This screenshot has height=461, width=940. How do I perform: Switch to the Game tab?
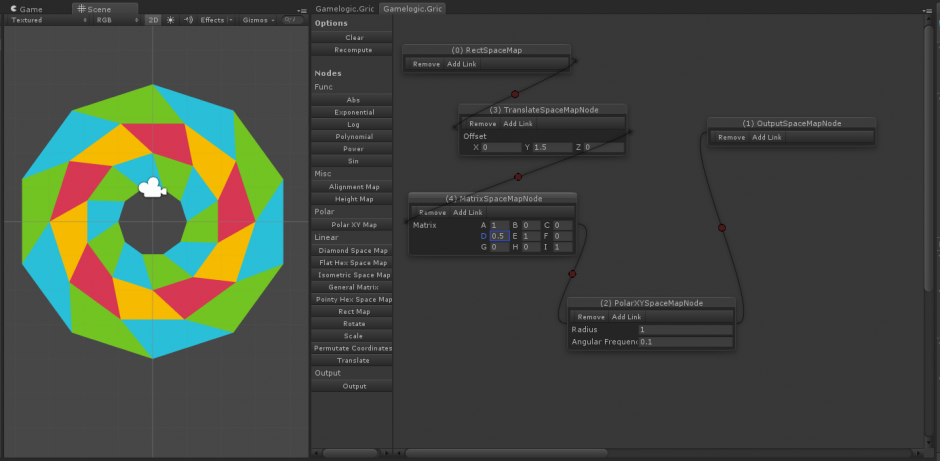pyautogui.click(x=26, y=9)
